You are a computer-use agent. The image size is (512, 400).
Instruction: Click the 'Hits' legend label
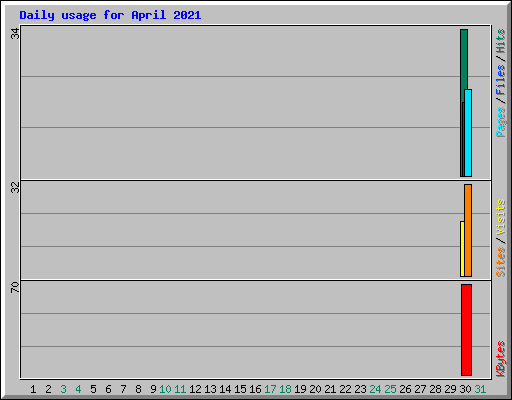click(500, 41)
